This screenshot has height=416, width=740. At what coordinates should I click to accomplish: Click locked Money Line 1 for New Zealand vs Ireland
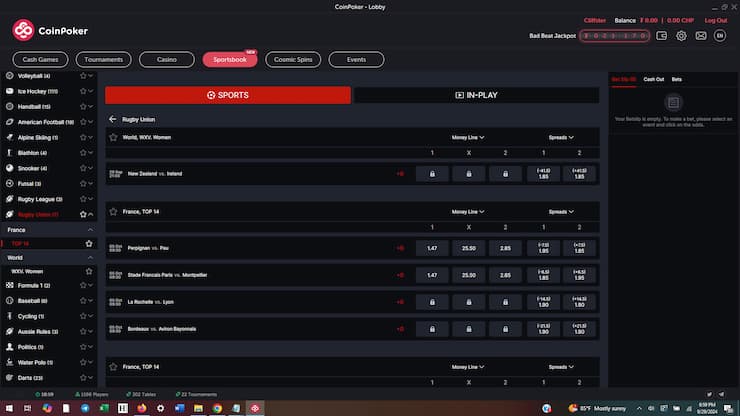pyautogui.click(x=432, y=174)
